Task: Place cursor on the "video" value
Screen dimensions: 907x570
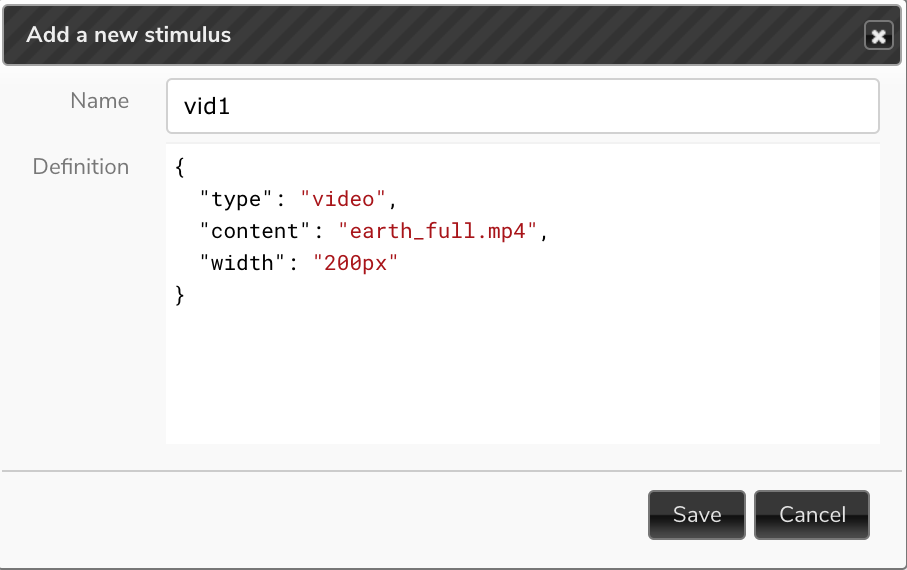Action: click(342, 199)
